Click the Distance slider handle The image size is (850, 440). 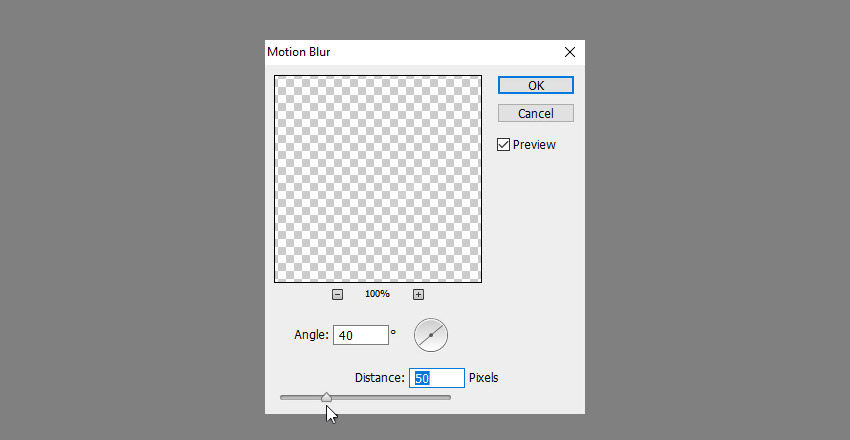(326, 398)
